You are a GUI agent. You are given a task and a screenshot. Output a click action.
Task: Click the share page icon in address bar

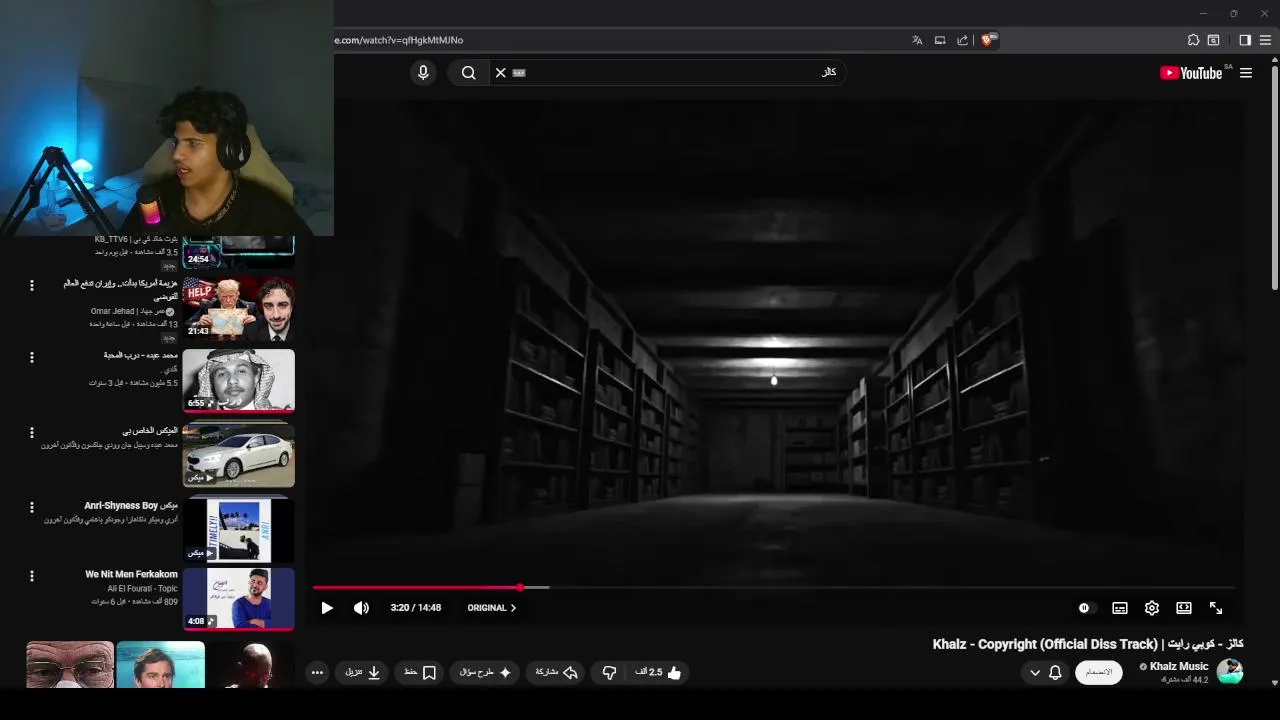tap(962, 40)
